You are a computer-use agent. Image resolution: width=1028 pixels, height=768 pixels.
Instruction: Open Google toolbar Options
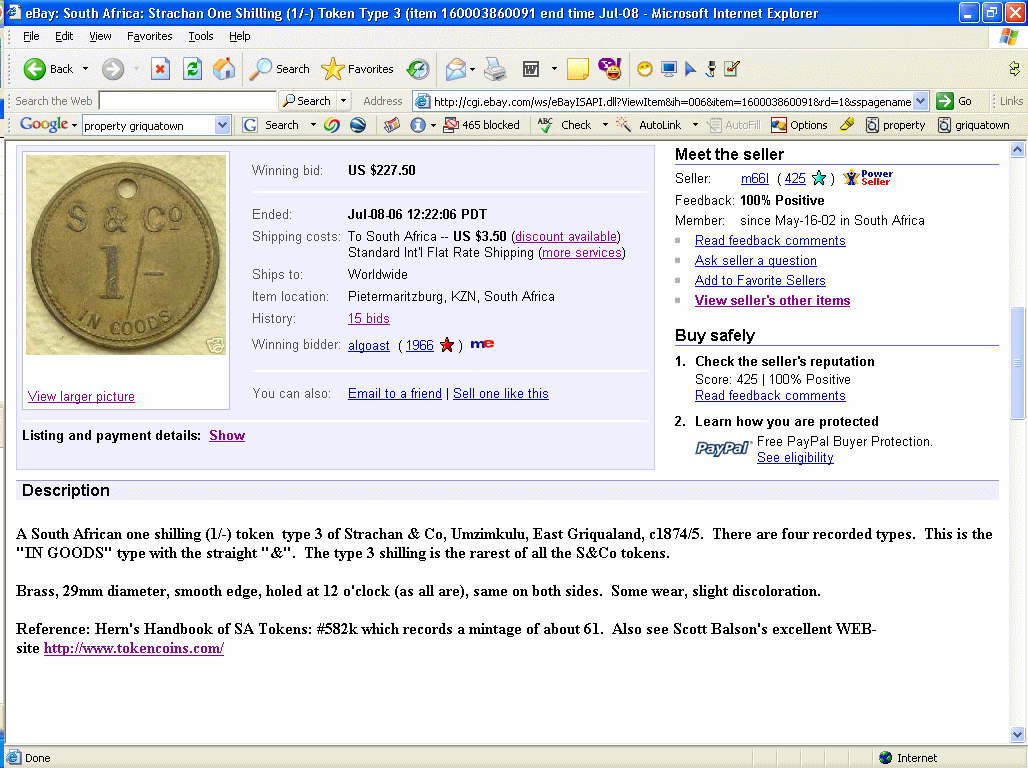pyautogui.click(x=799, y=125)
